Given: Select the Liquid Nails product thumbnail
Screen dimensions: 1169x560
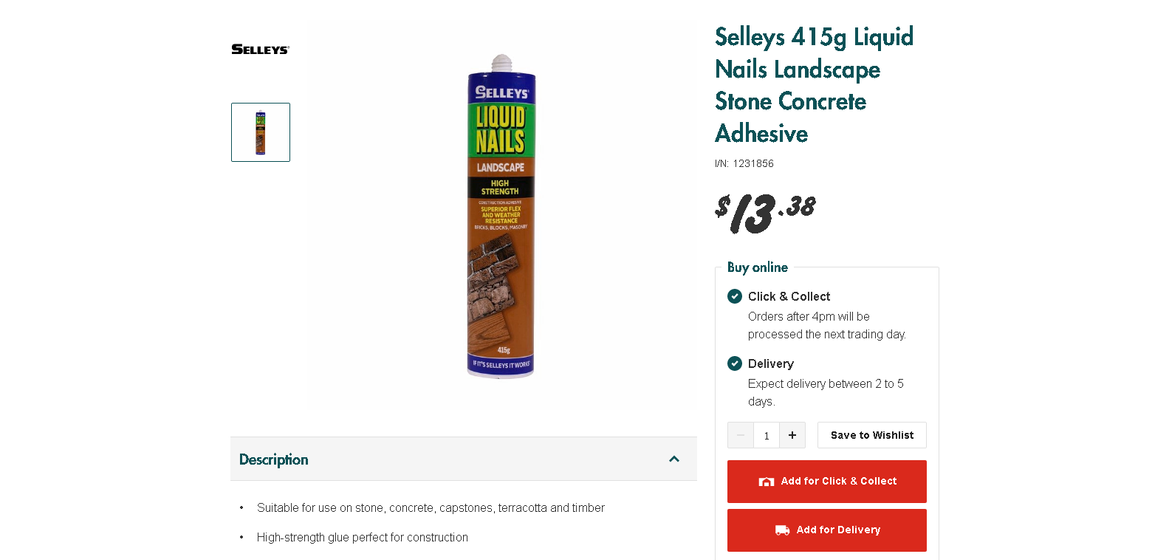Looking at the screenshot, I should click(x=260, y=132).
